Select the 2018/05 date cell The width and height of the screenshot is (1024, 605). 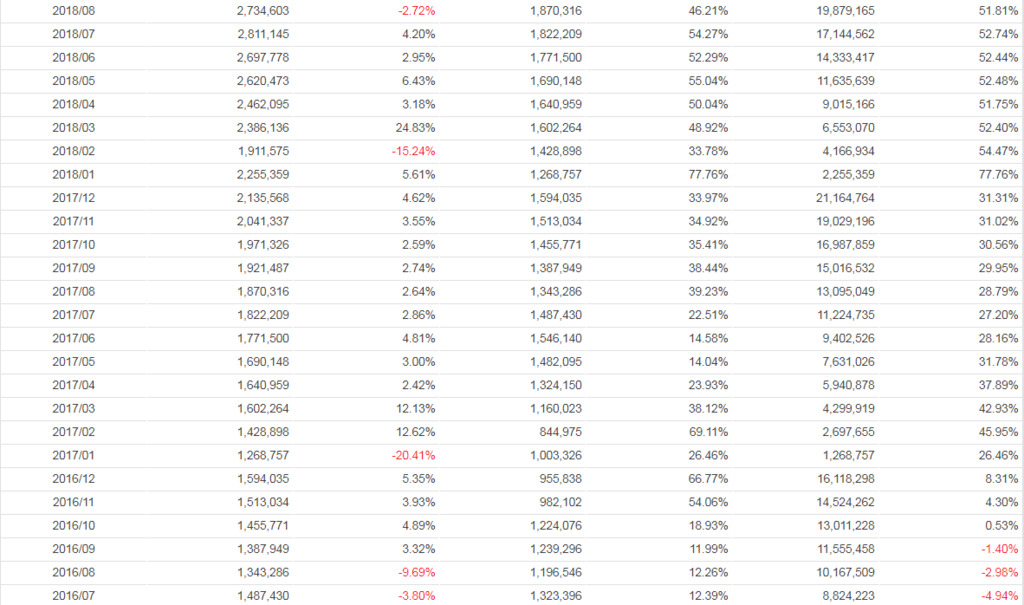(x=74, y=81)
